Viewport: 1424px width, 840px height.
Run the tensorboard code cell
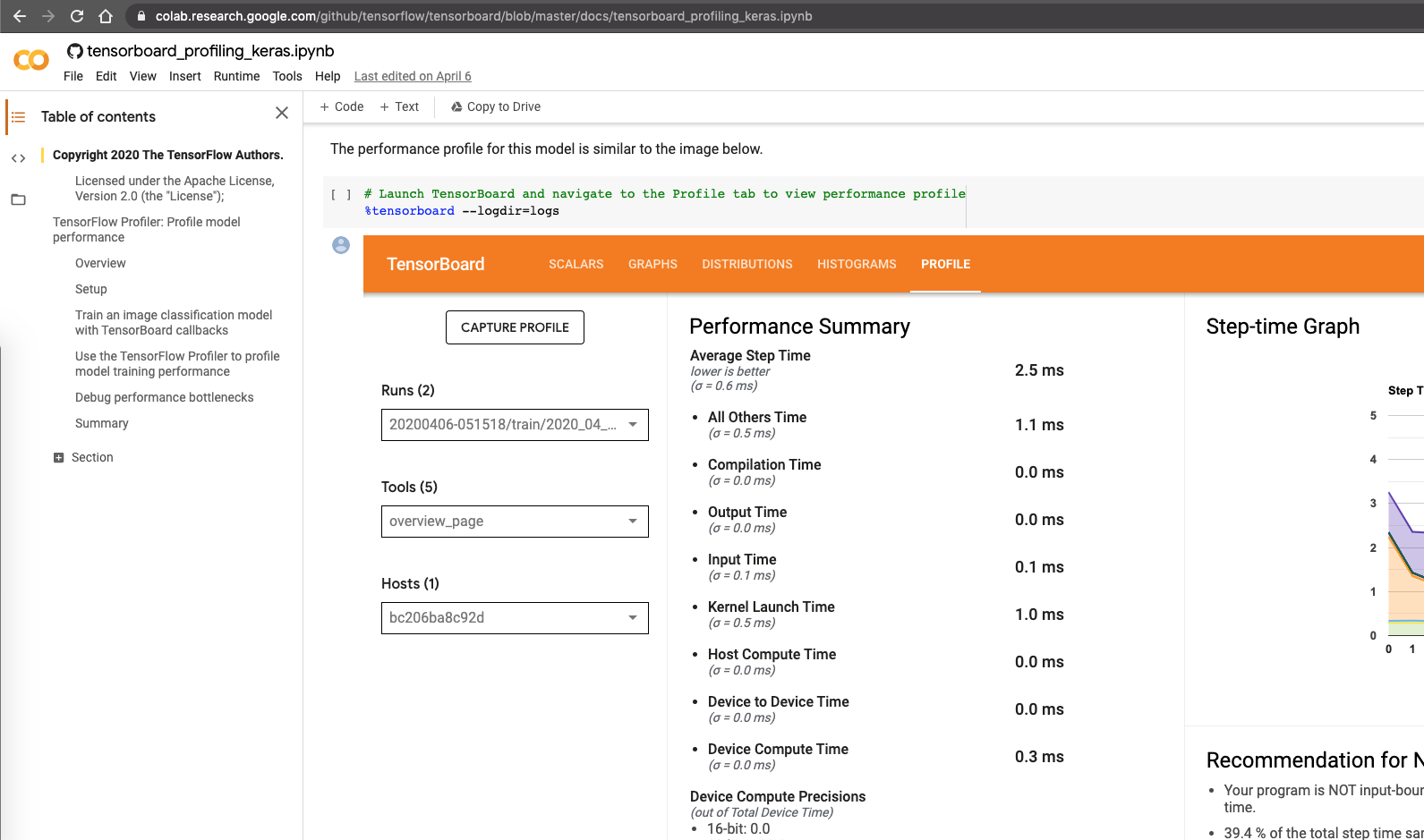point(341,194)
